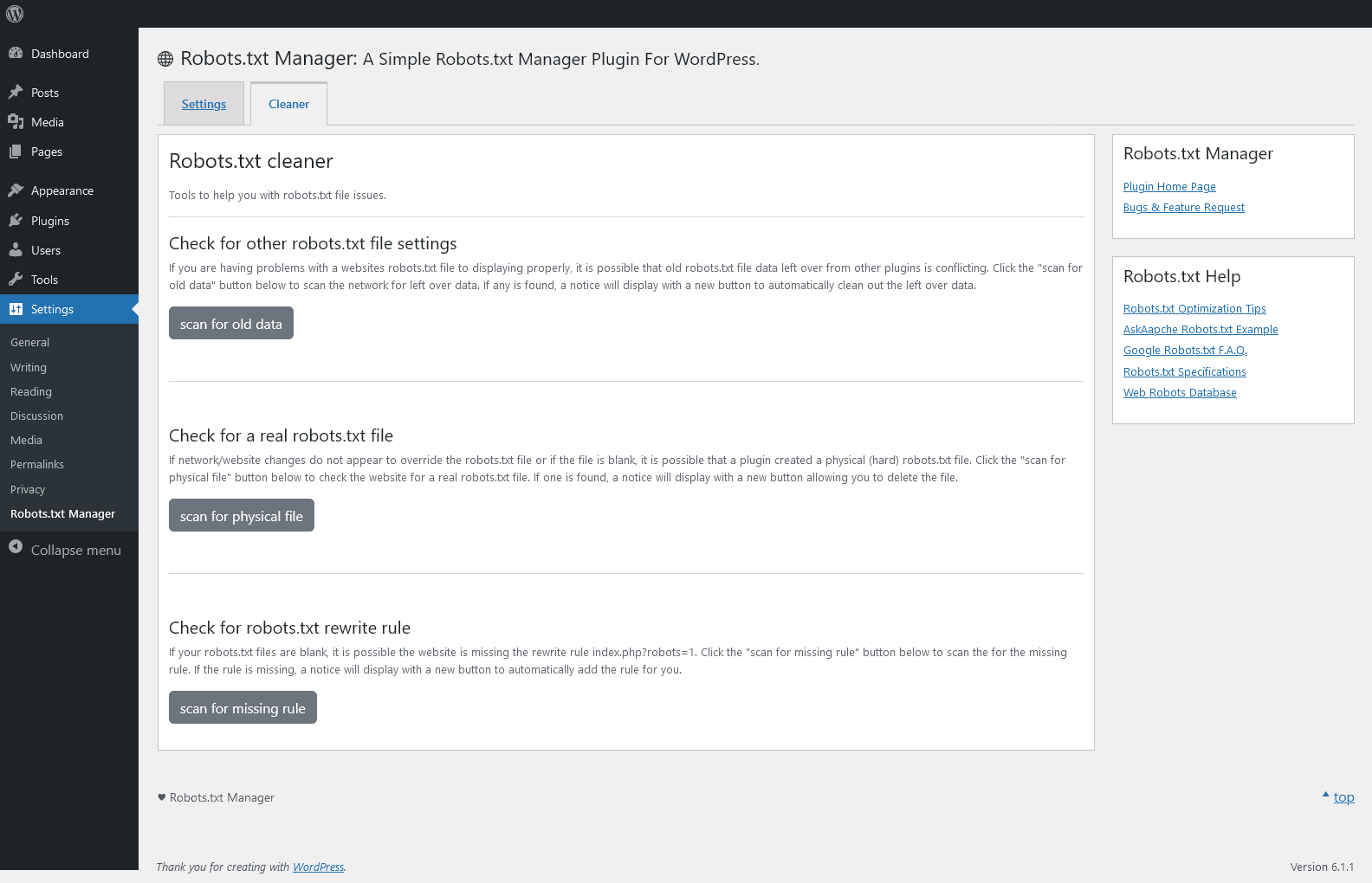This screenshot has height=883, width=1372.
Task: Open the Appearance menu
Action: click(69, 190)
